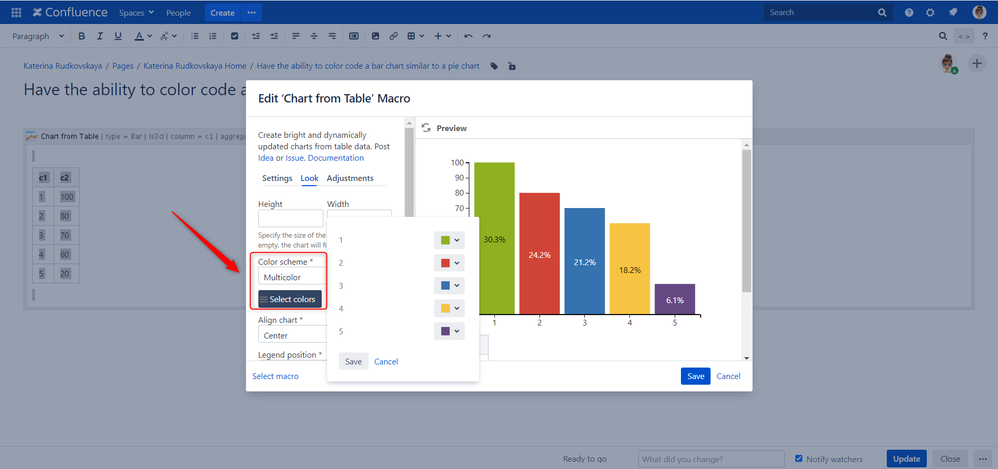Switch to the Settings tab
This screenshot has height=469, width=998.
tap(277, 178)
